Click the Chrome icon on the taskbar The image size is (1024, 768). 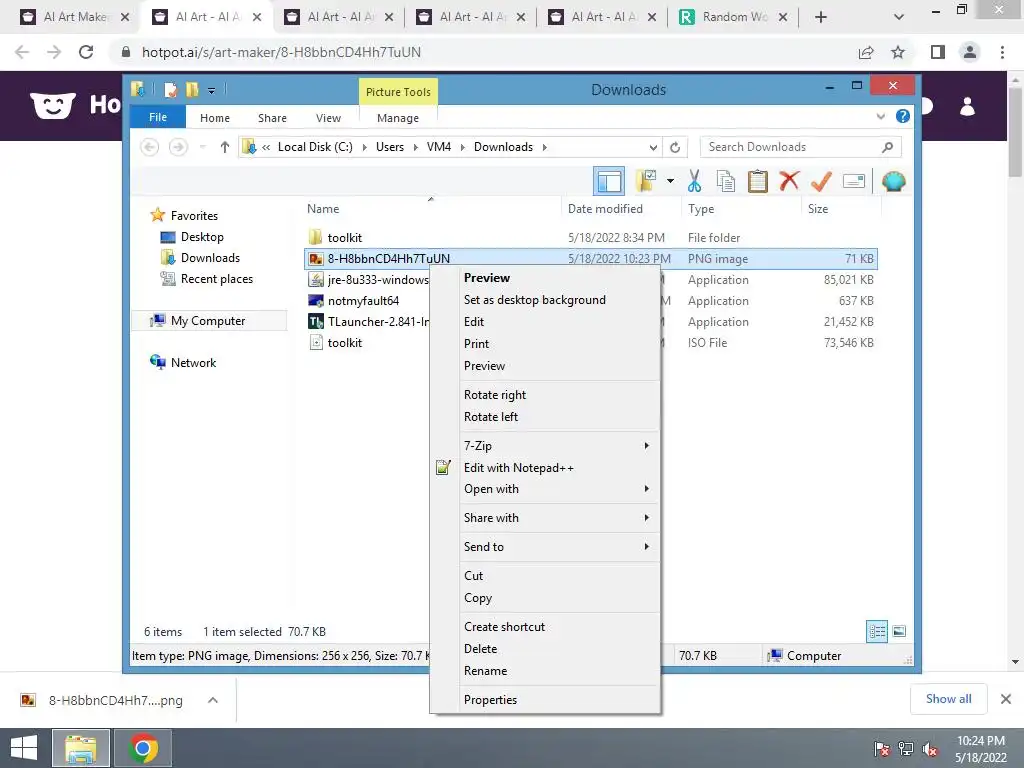point(143,748)
